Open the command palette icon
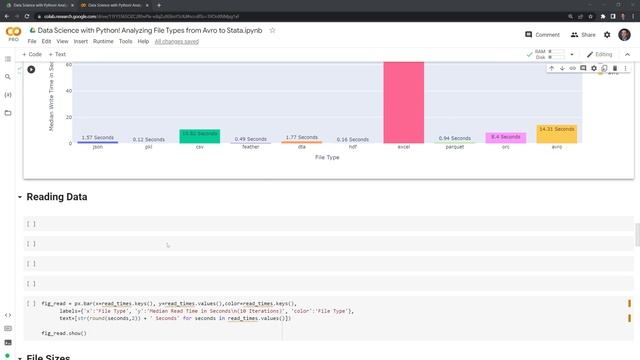 pos(8,329)
